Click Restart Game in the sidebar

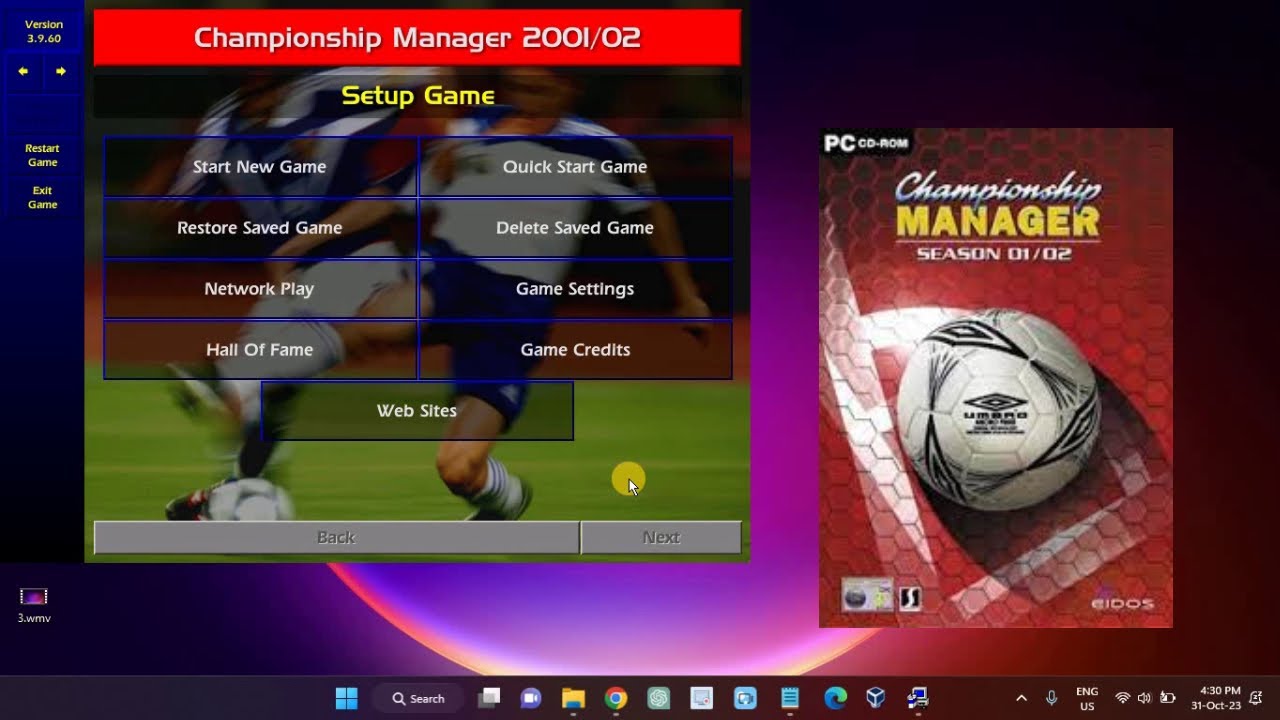click(x=42, y=155)
